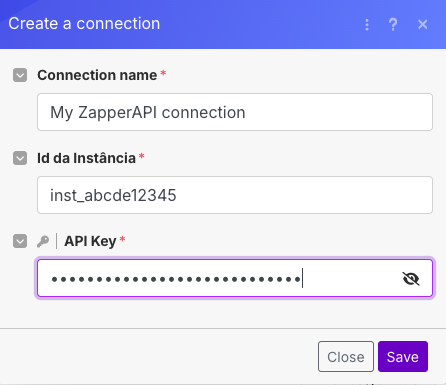Click the Id da Instância label
The image size is (446, 385).
86,158
